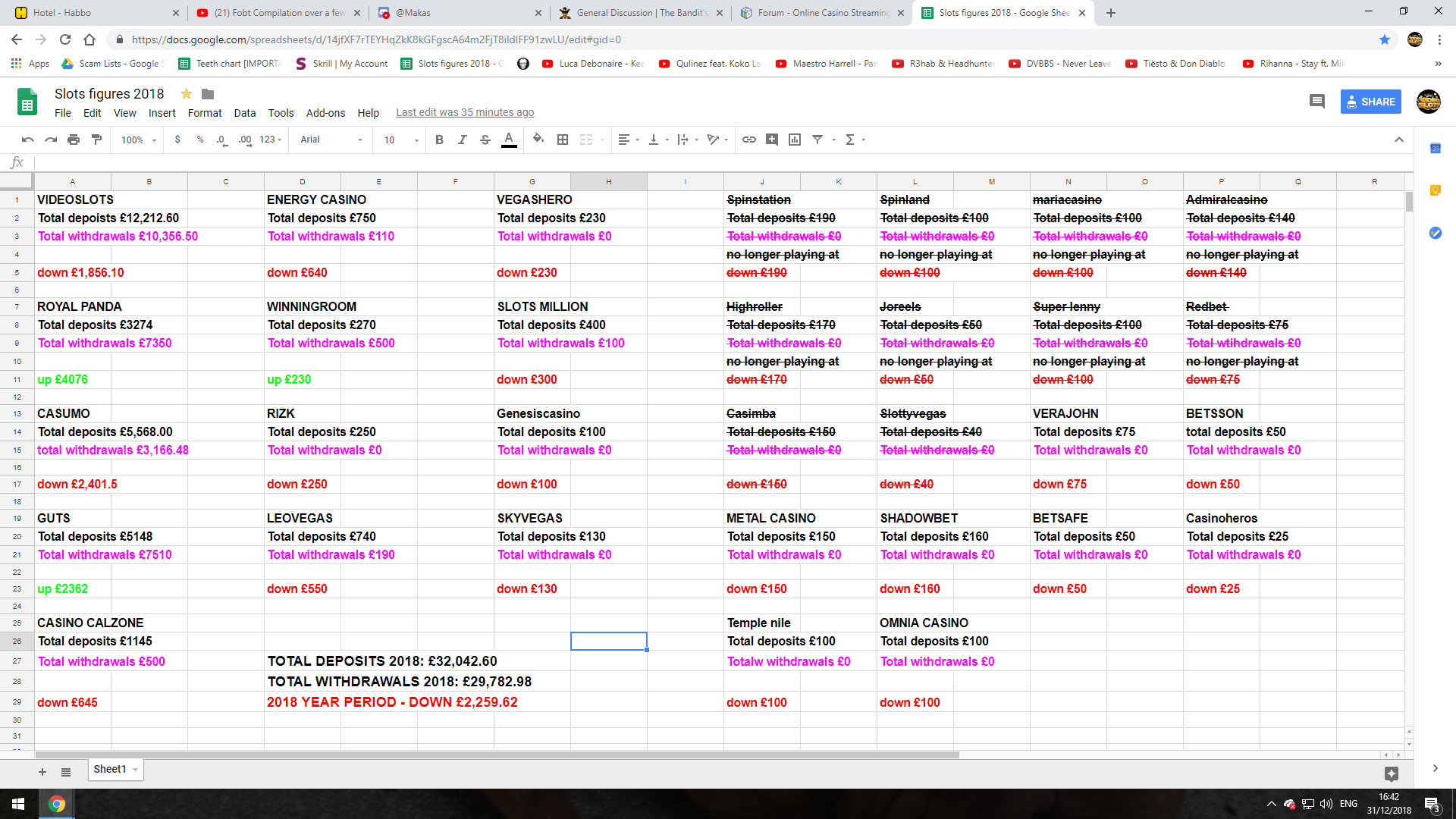
Task: Toggle italic formatting
Action: coord(462,140)
